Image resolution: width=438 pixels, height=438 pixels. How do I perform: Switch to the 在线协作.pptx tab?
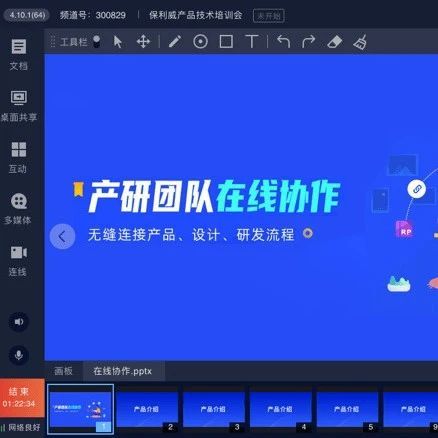(x=123, y=371)
